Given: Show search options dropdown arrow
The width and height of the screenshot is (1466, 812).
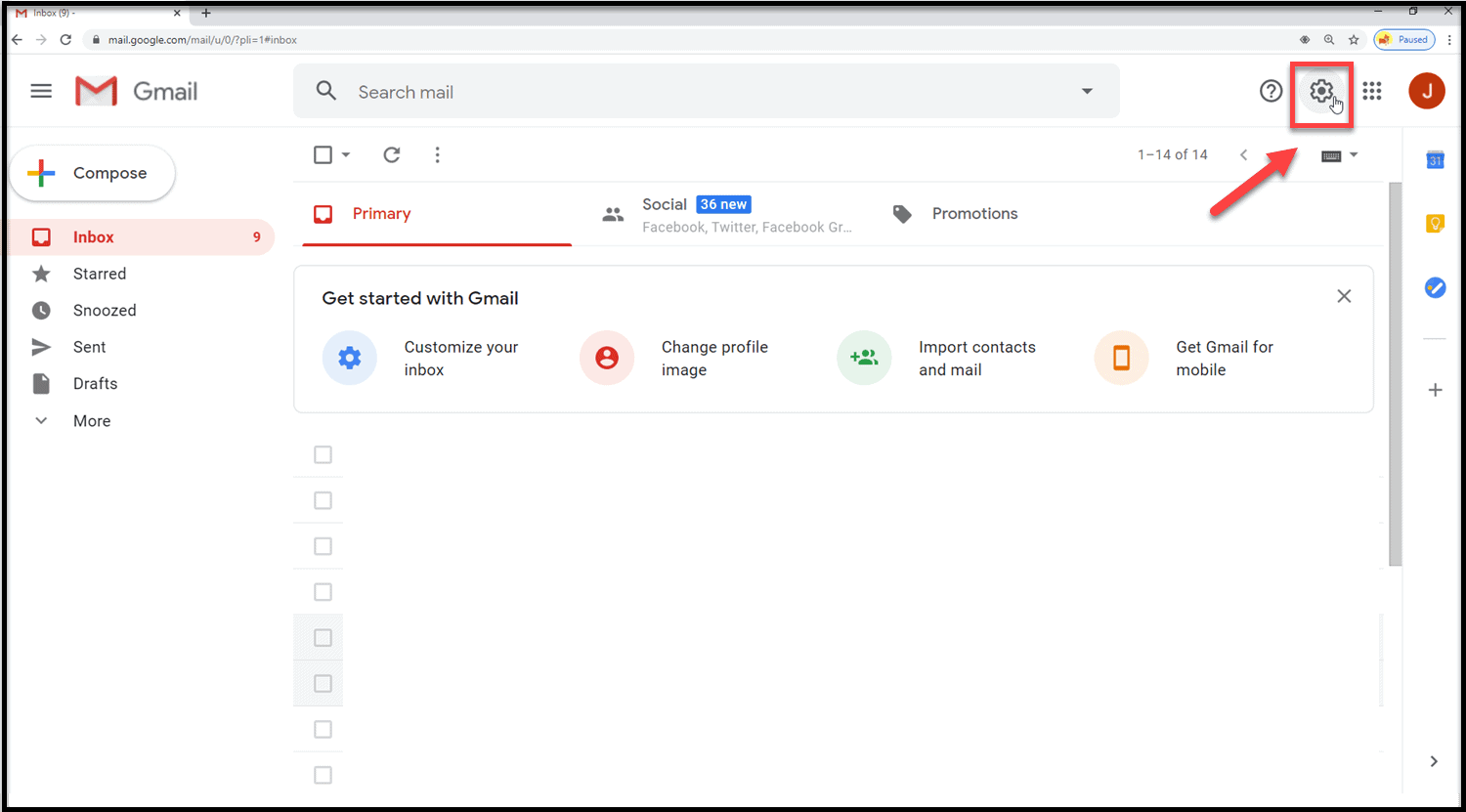Looking at the screenshot, I should (x=1087, y=91).
